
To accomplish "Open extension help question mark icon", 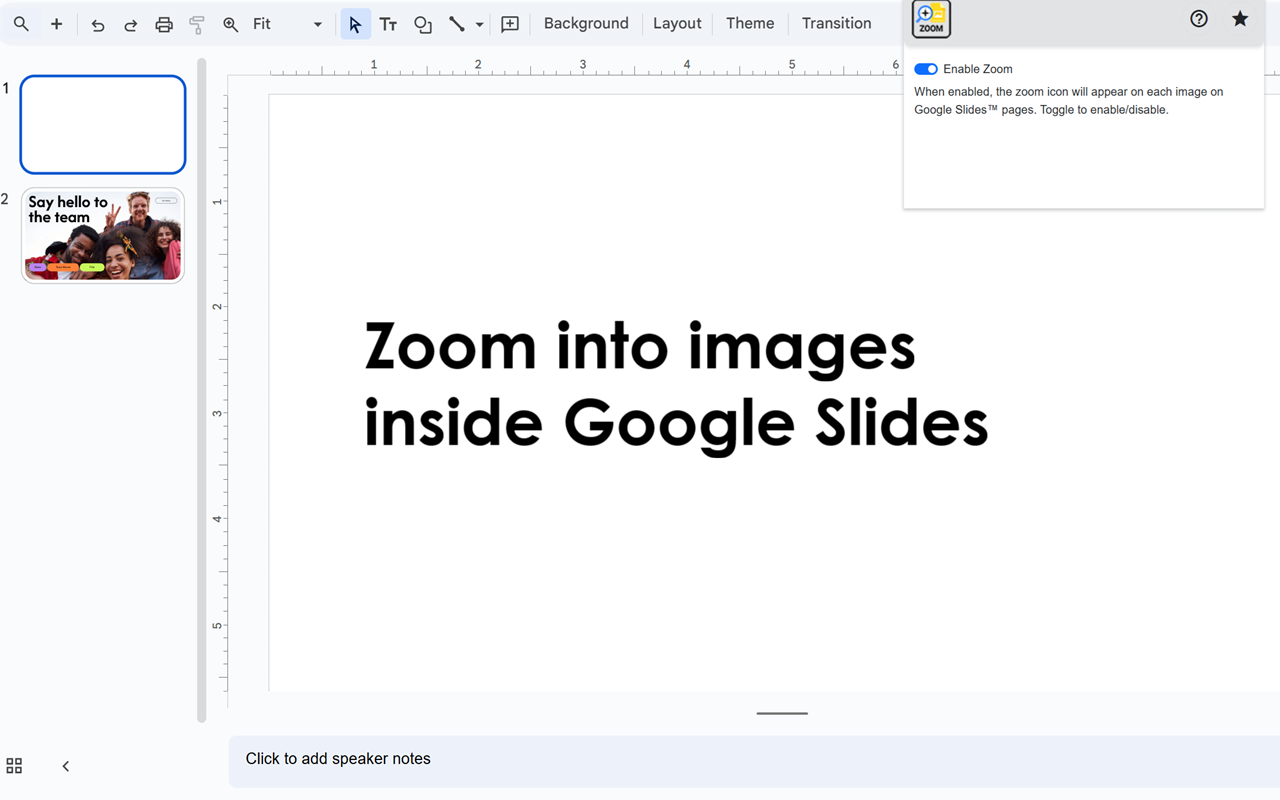I will (x=1199, y=18).
